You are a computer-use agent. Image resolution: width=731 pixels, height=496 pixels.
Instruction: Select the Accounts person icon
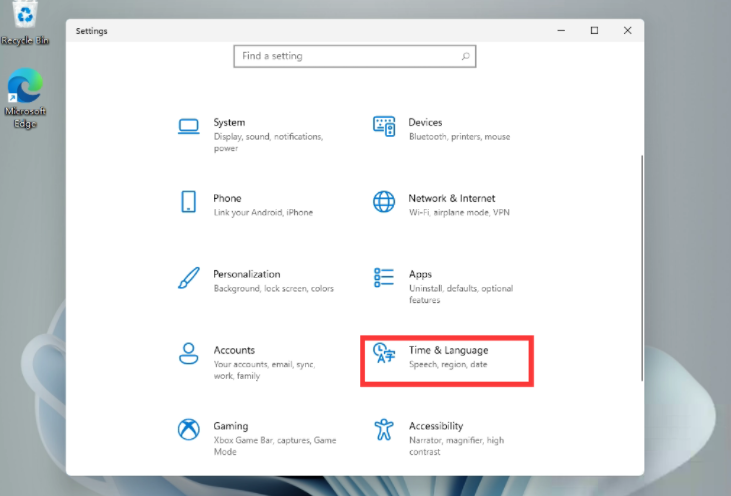[188, 353]
